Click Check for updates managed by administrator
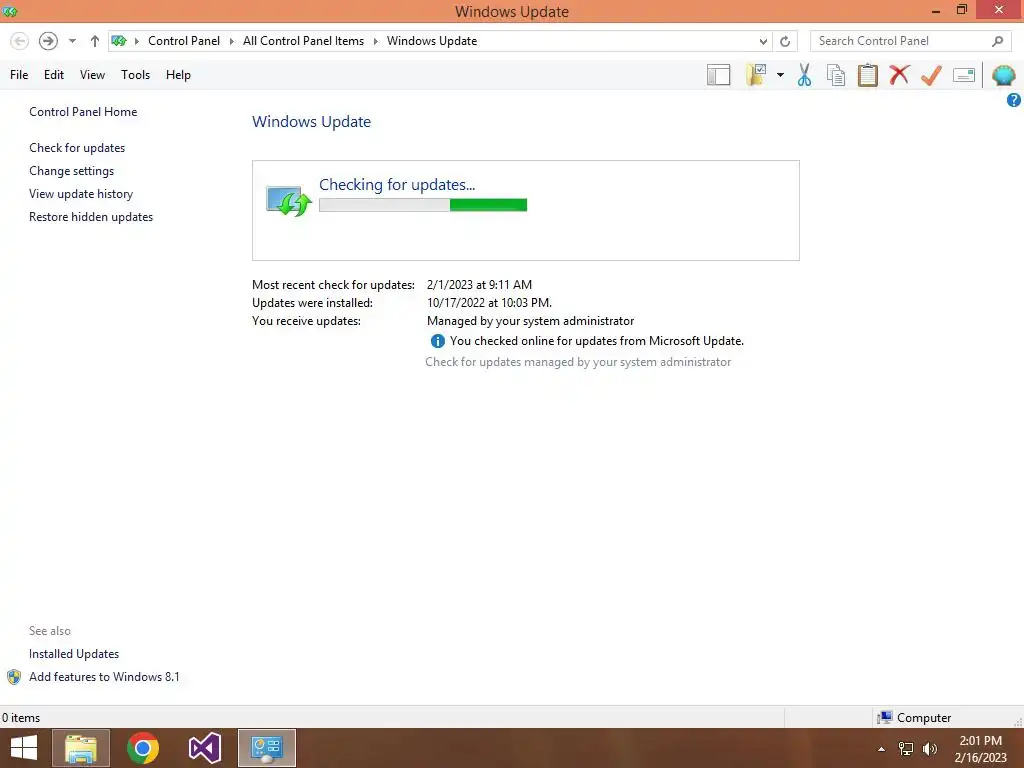The image size is (1024, 768). click(x=578, y=362)
